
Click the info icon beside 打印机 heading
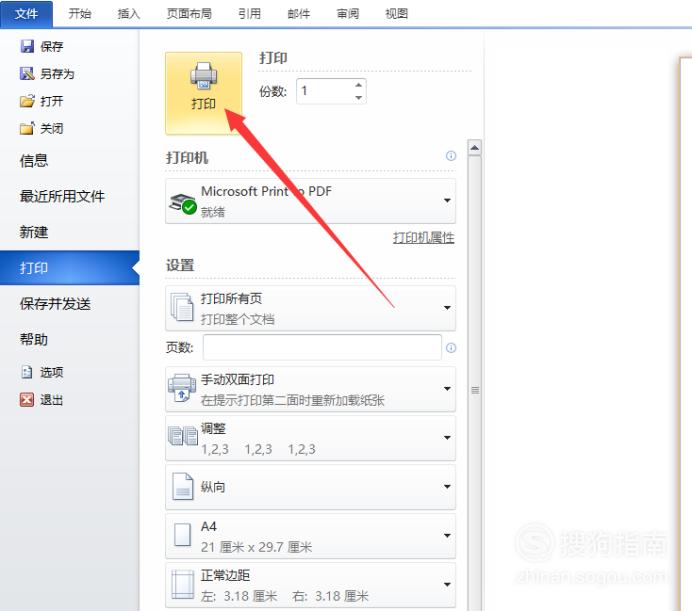(451, 156)
